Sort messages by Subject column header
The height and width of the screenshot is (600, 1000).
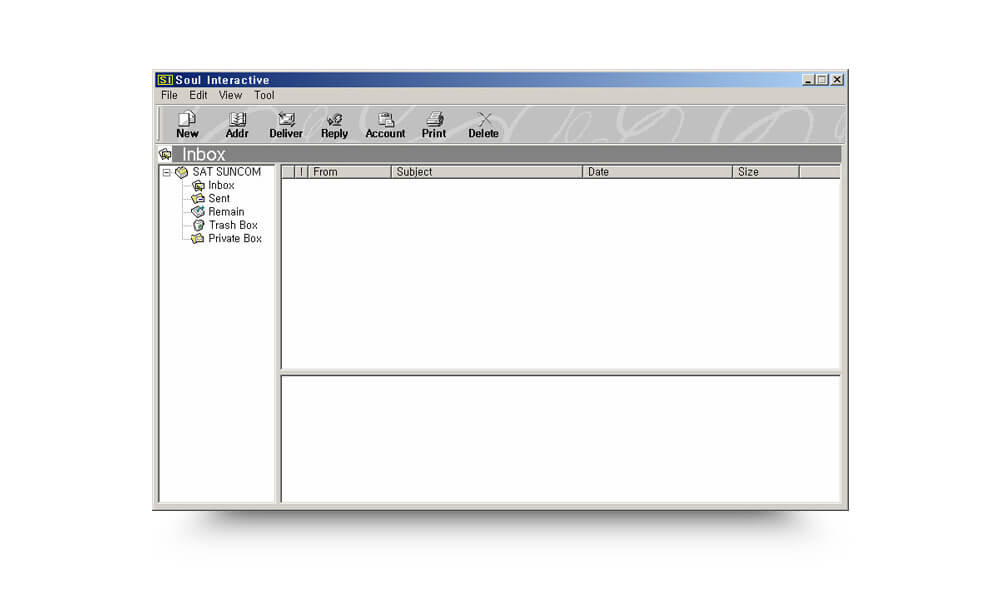click(x=487, y=172)
